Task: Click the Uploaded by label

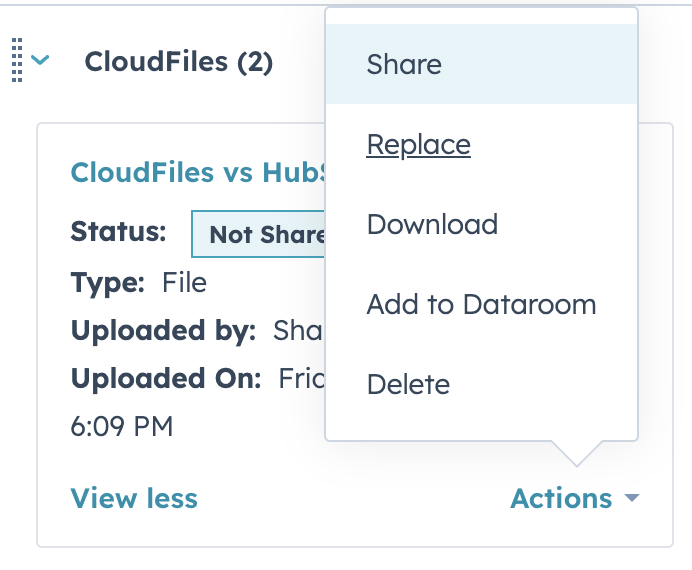Action: pos(163,330)
